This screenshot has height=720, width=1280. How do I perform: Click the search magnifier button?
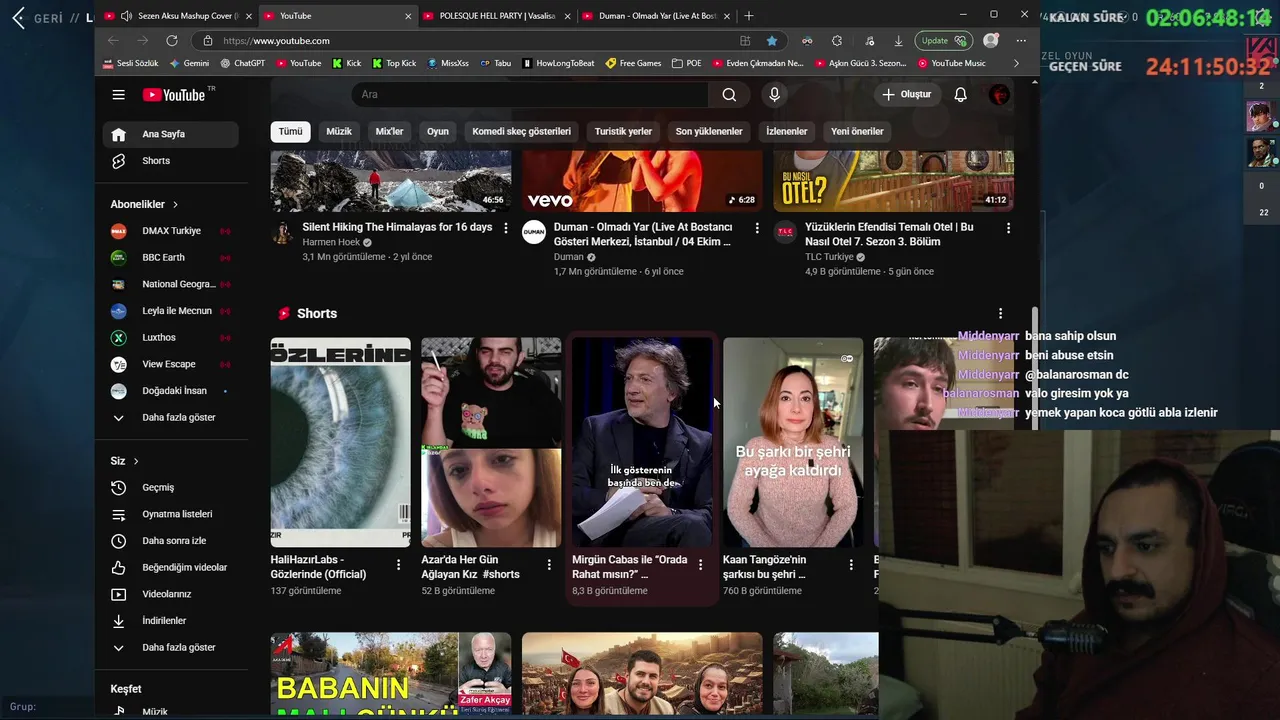(x=729, y=94)
